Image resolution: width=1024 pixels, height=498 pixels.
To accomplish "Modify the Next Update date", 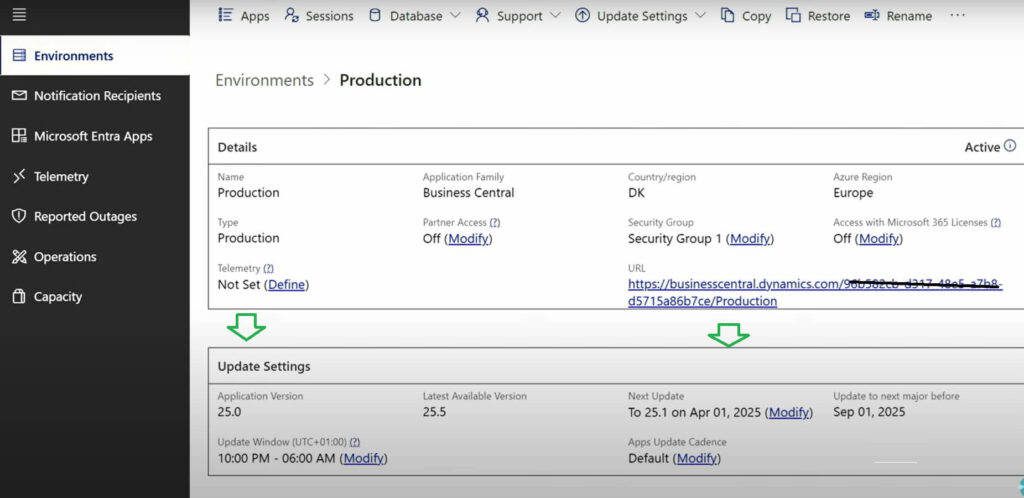I will [789, 412].
